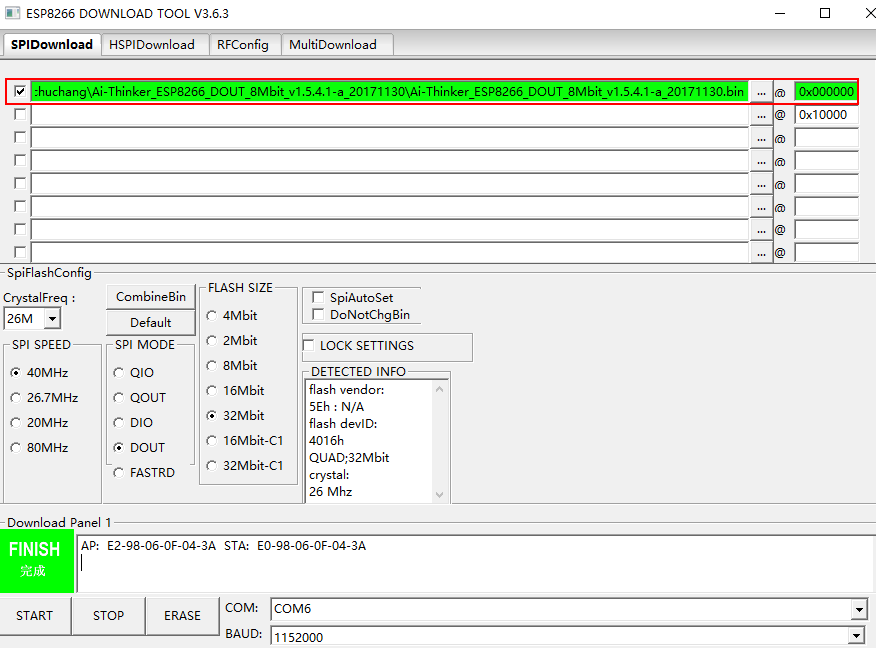This screenshot has width=876, height=648.
Task: Tick the checkbox for the 0x10000 row
Action: [20, 115]
